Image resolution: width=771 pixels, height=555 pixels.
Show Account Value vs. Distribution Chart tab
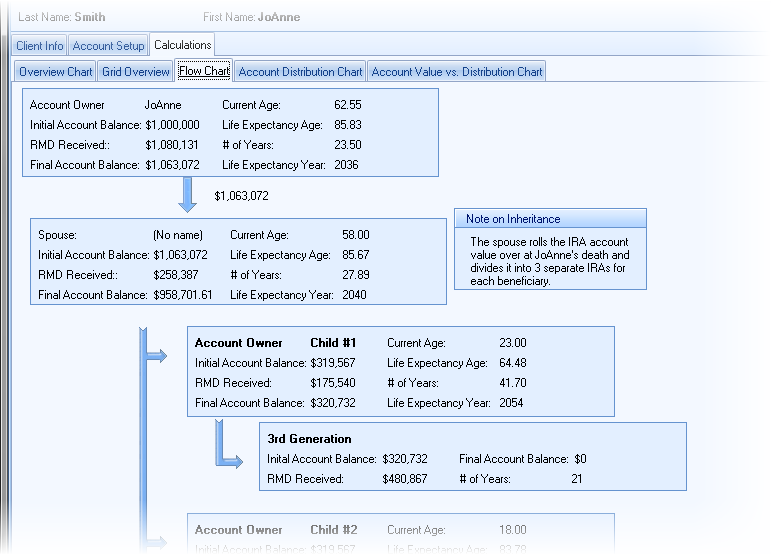pyautogui.click(x=457, y=72)
